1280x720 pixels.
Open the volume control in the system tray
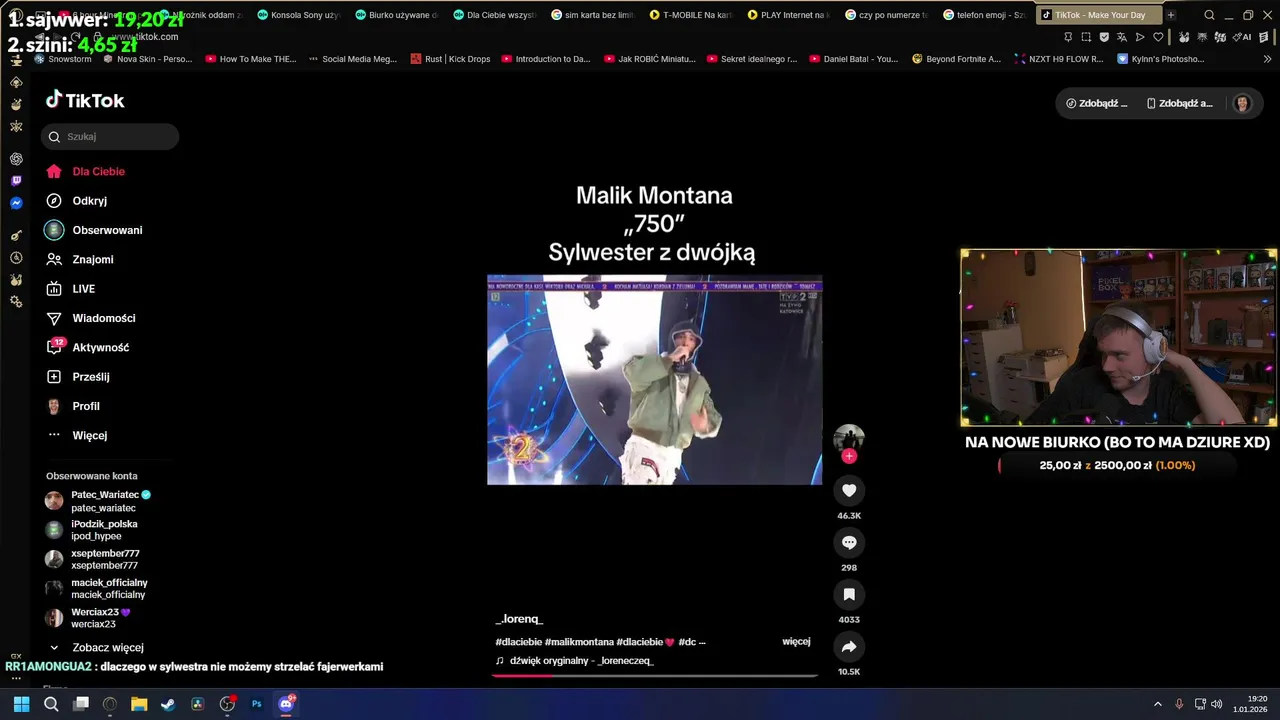point(1216,704)
